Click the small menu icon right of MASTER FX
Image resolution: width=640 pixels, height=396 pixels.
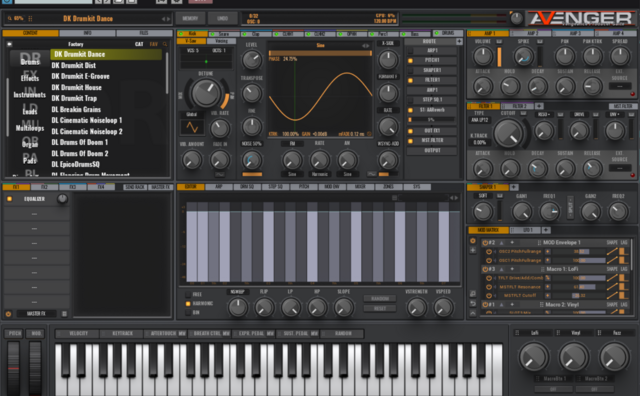click(x=64, y=314)
